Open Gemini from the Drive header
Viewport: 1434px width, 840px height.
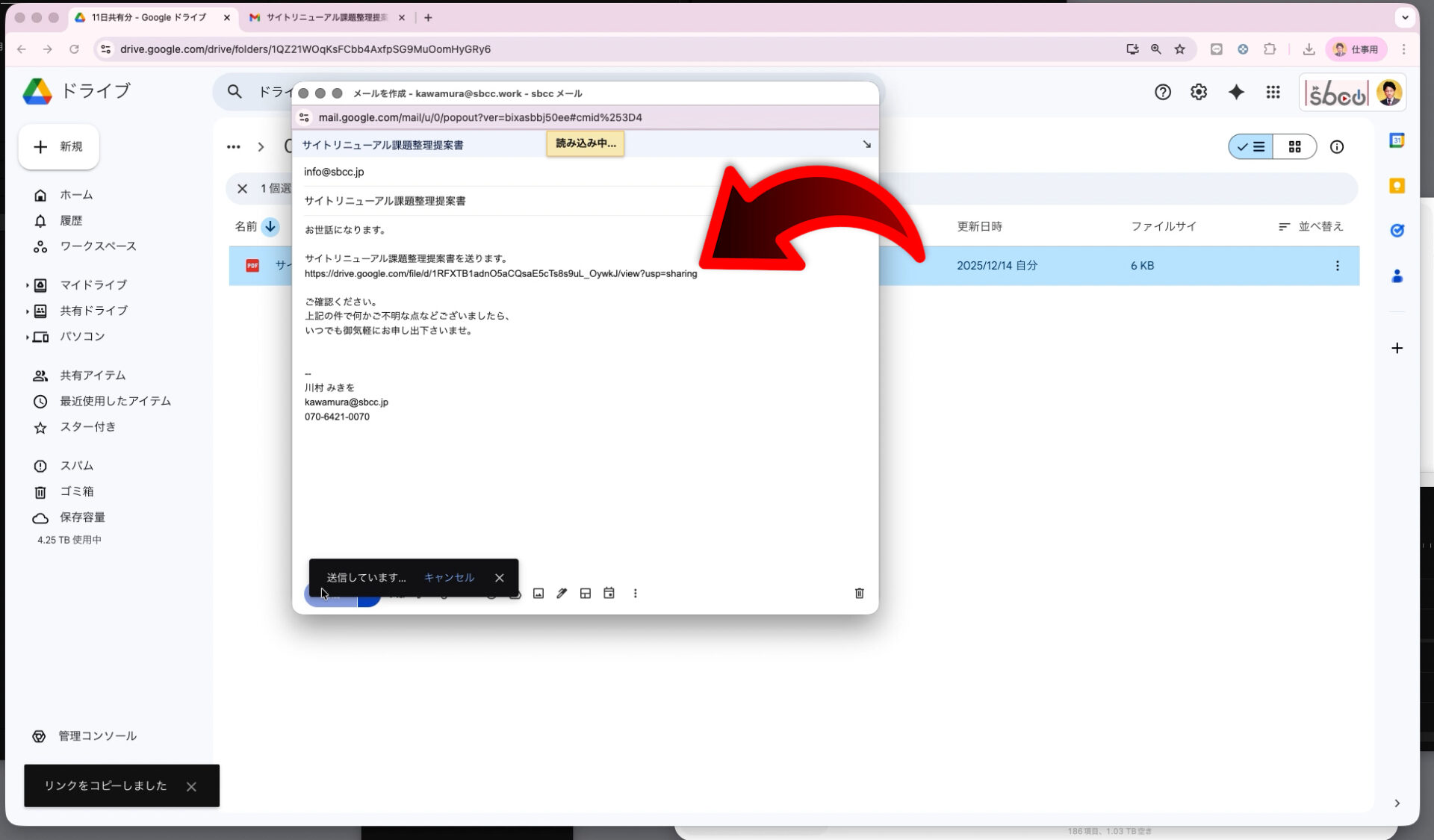click(1237, 92)
